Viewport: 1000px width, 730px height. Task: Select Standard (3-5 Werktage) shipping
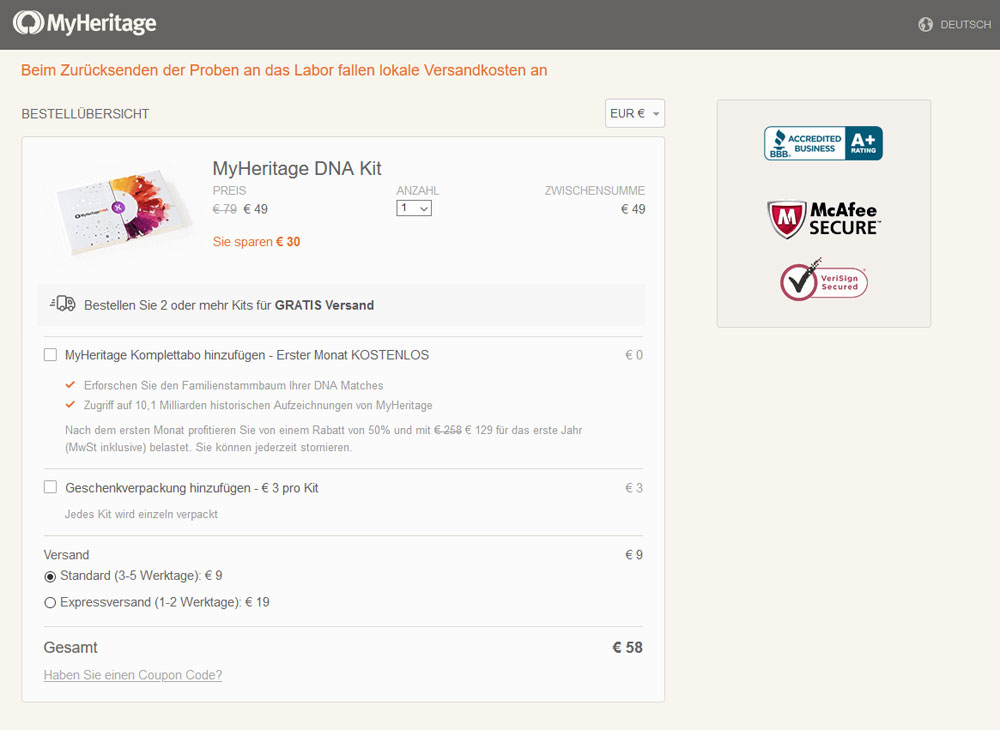tap(50, 576)
